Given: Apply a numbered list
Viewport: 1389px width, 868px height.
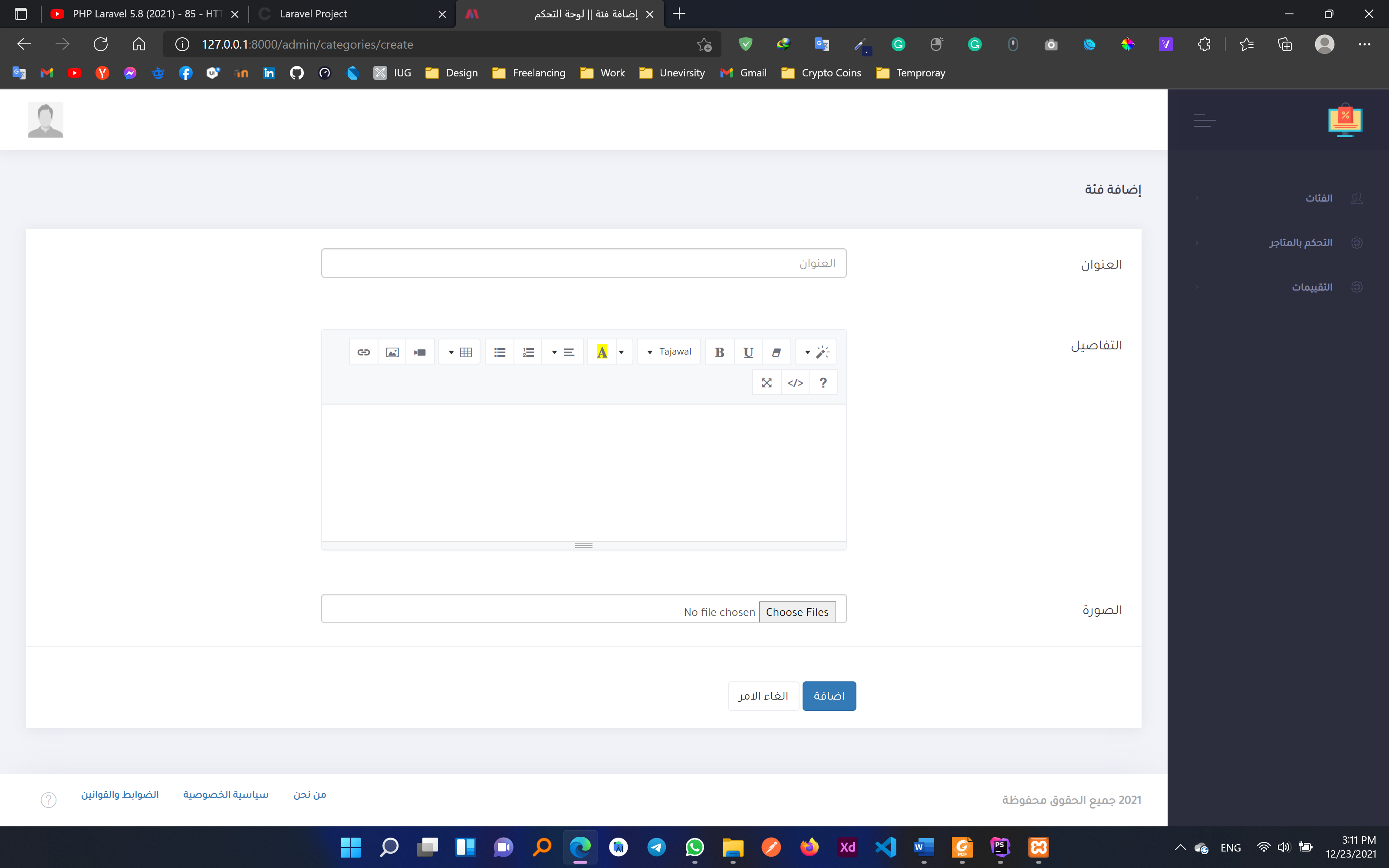Looking at the screenshot, I should [x=528, y=352].
